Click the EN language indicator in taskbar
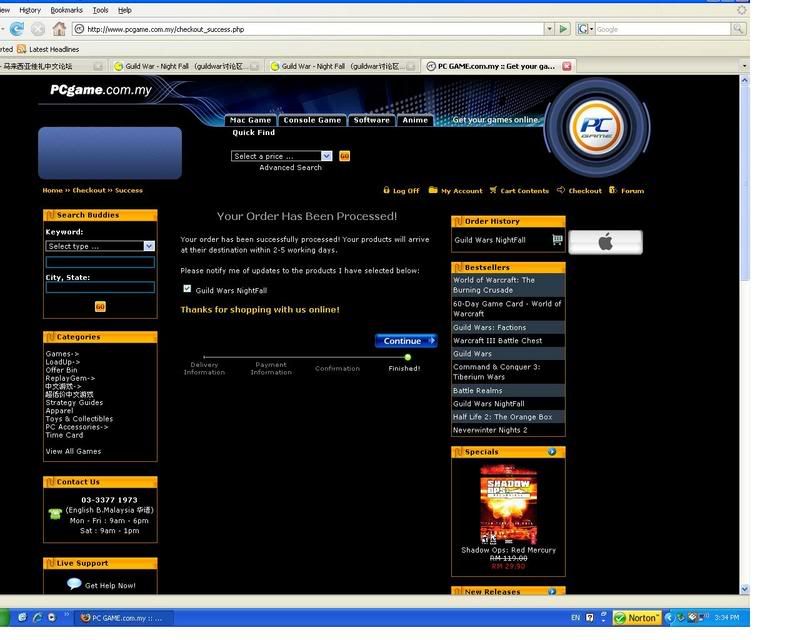Screen dimensions: 800x640 [x=576, y=618]
